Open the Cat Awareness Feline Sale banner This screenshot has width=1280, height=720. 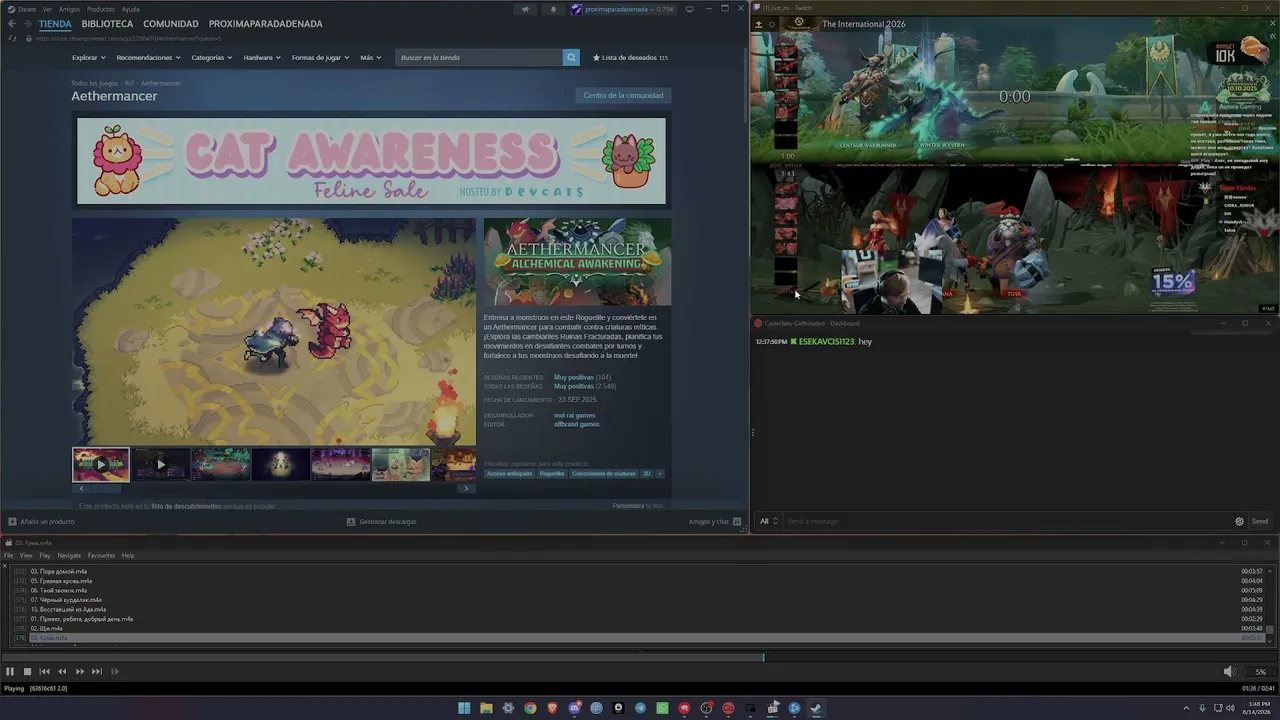(x=371, y=161)
